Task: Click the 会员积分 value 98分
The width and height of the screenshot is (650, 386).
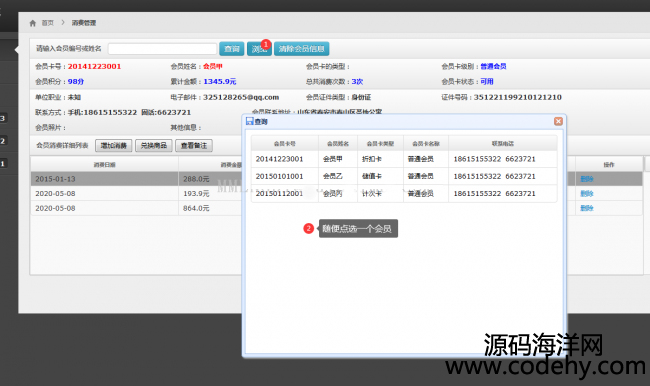Action: (x=76, y=82)
